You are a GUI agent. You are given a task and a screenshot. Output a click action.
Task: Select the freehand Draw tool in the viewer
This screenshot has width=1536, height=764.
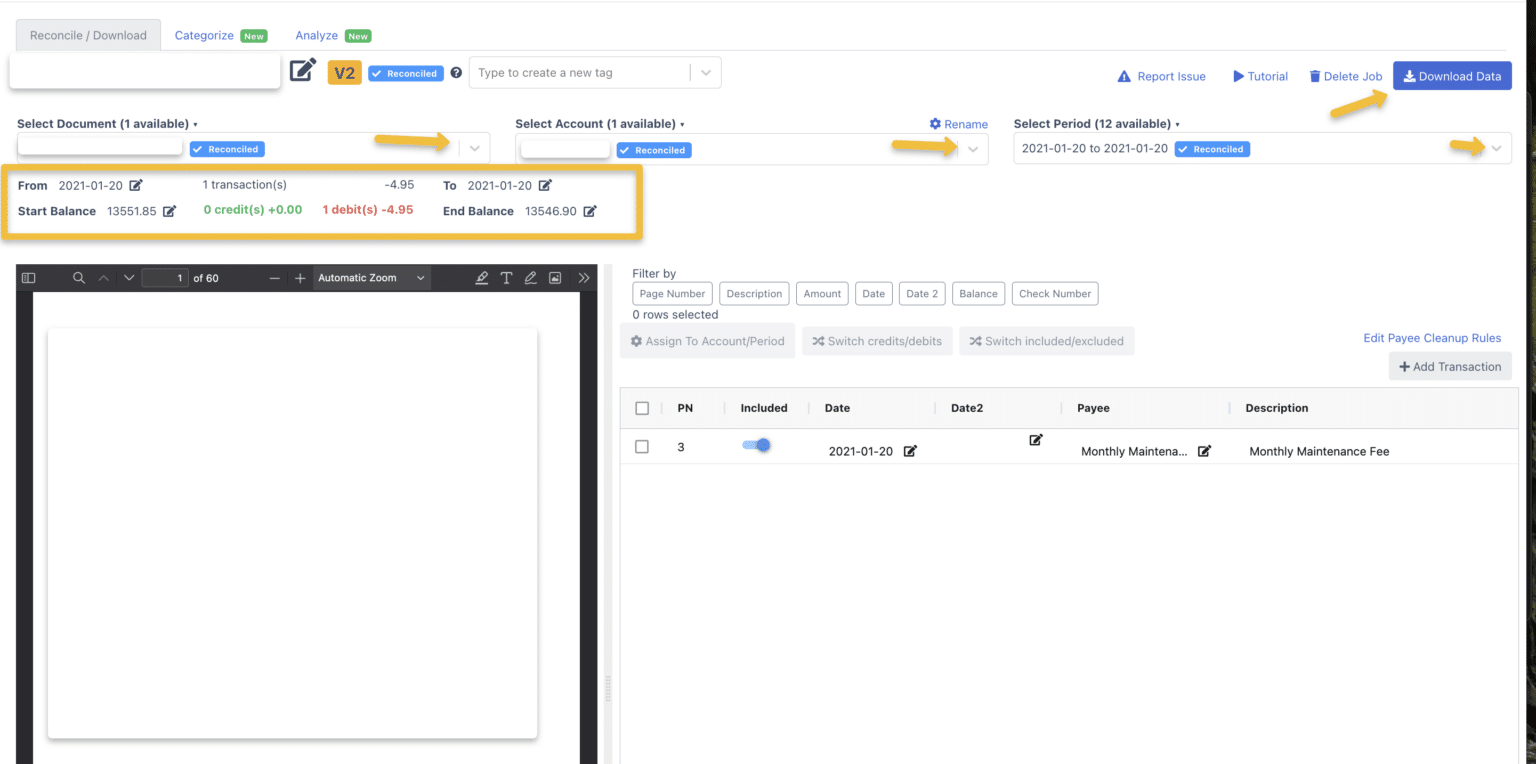click(530, 277)
